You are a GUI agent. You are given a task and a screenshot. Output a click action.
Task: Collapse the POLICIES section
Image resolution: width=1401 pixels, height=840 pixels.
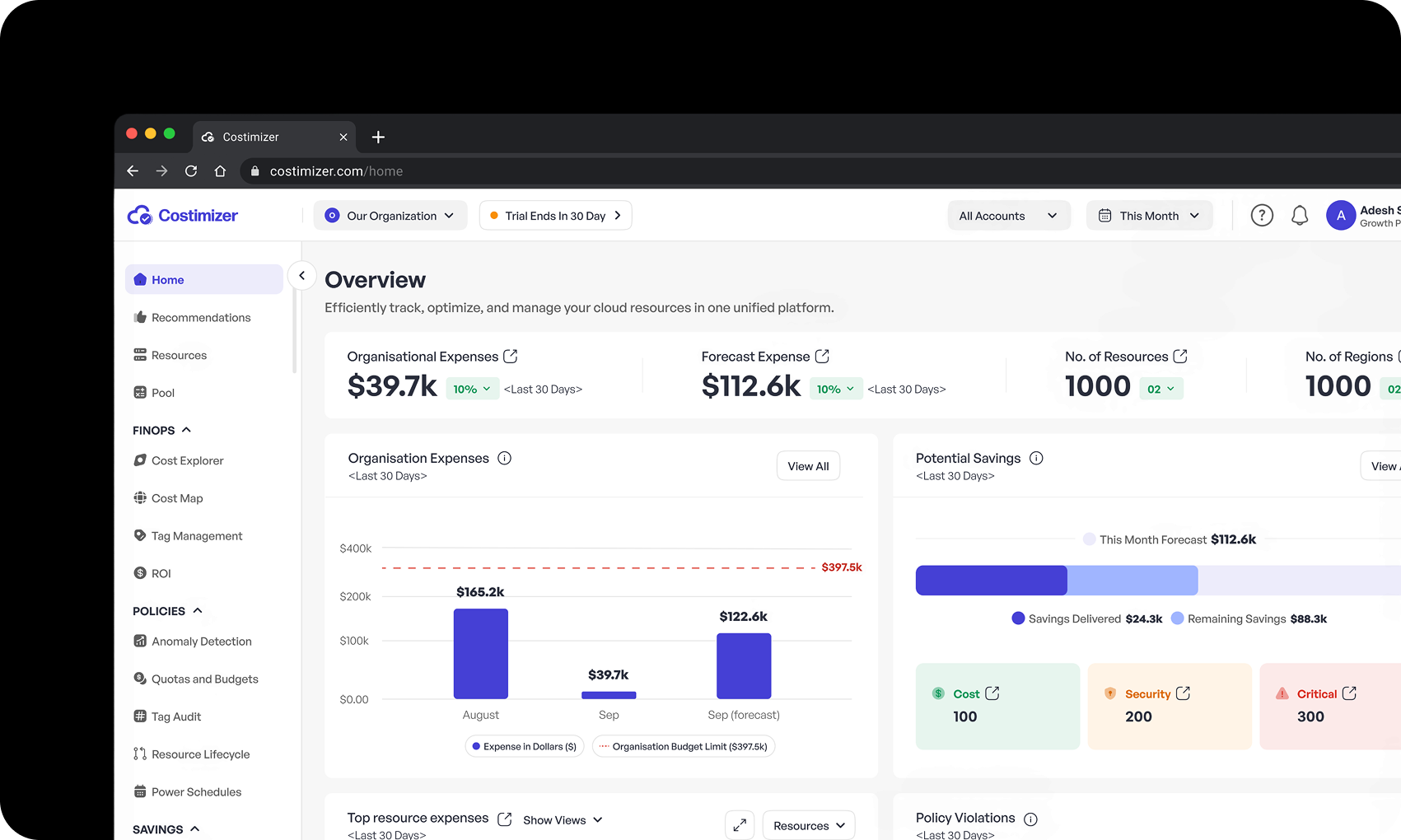(197, 610)
